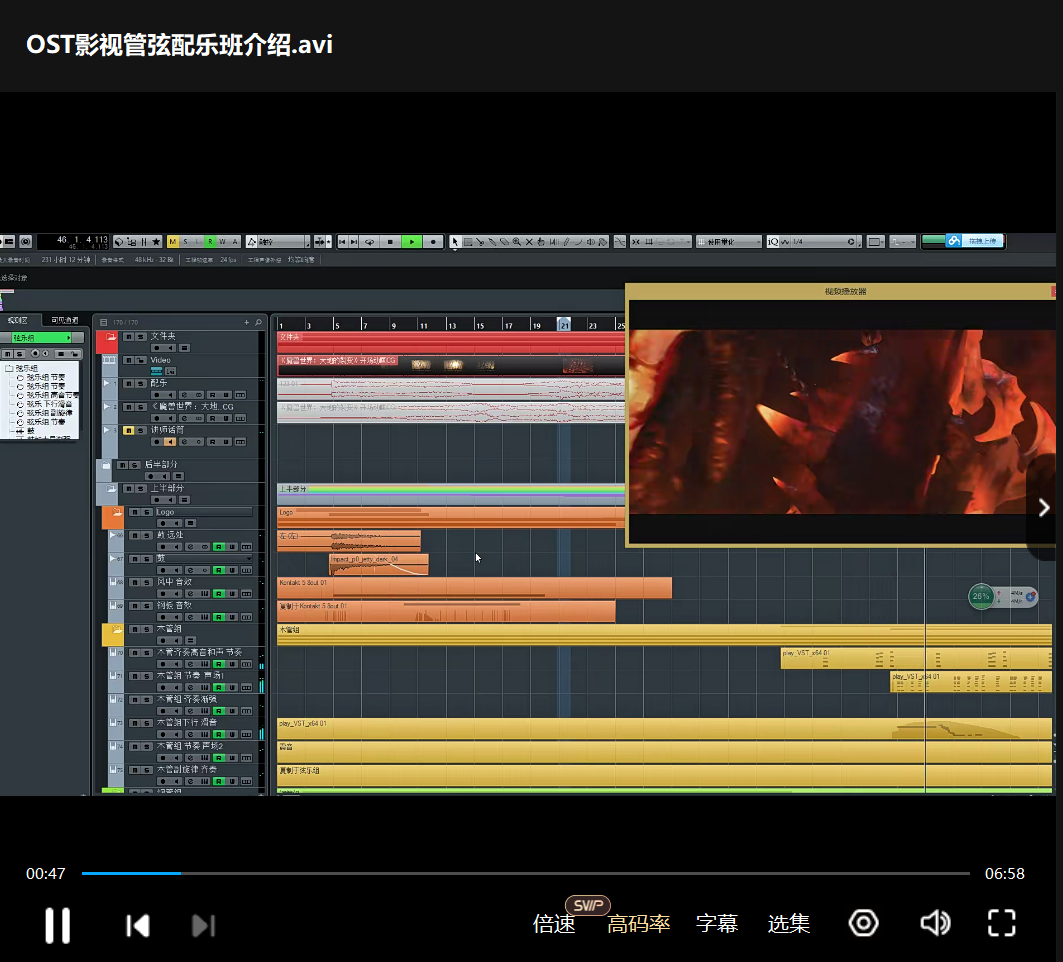Viewport: 1063px width, 962px height.
Task: Solo the 配乐 track
Action: (x=141, y=384)
